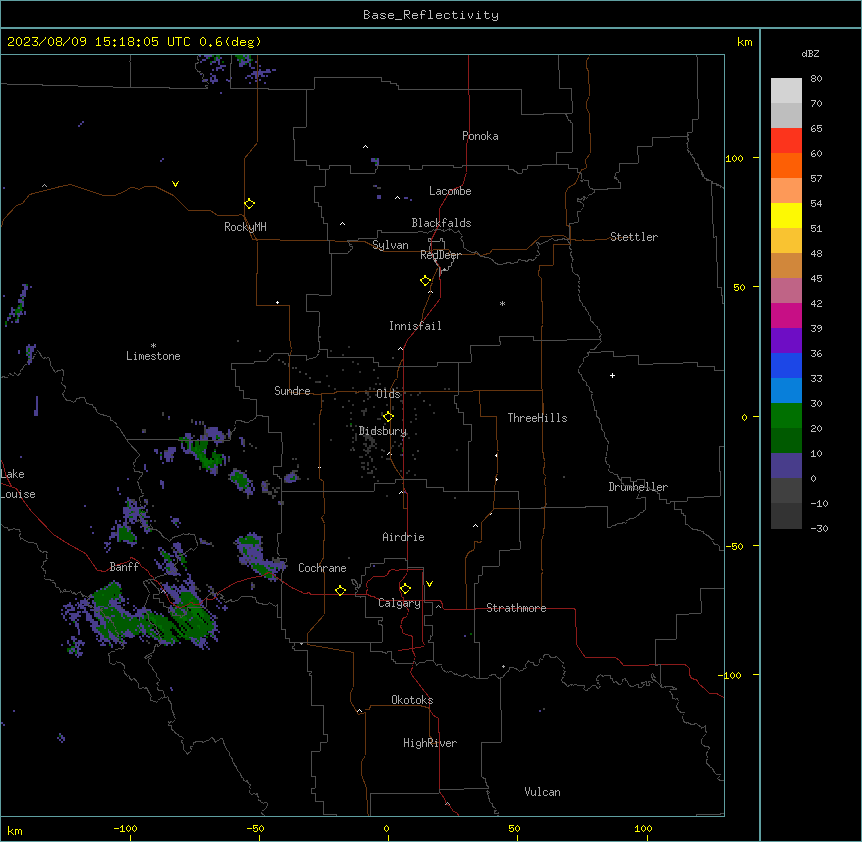Click the Blackfalds city label
The image size is (862, 842).
tap(441, 223)
